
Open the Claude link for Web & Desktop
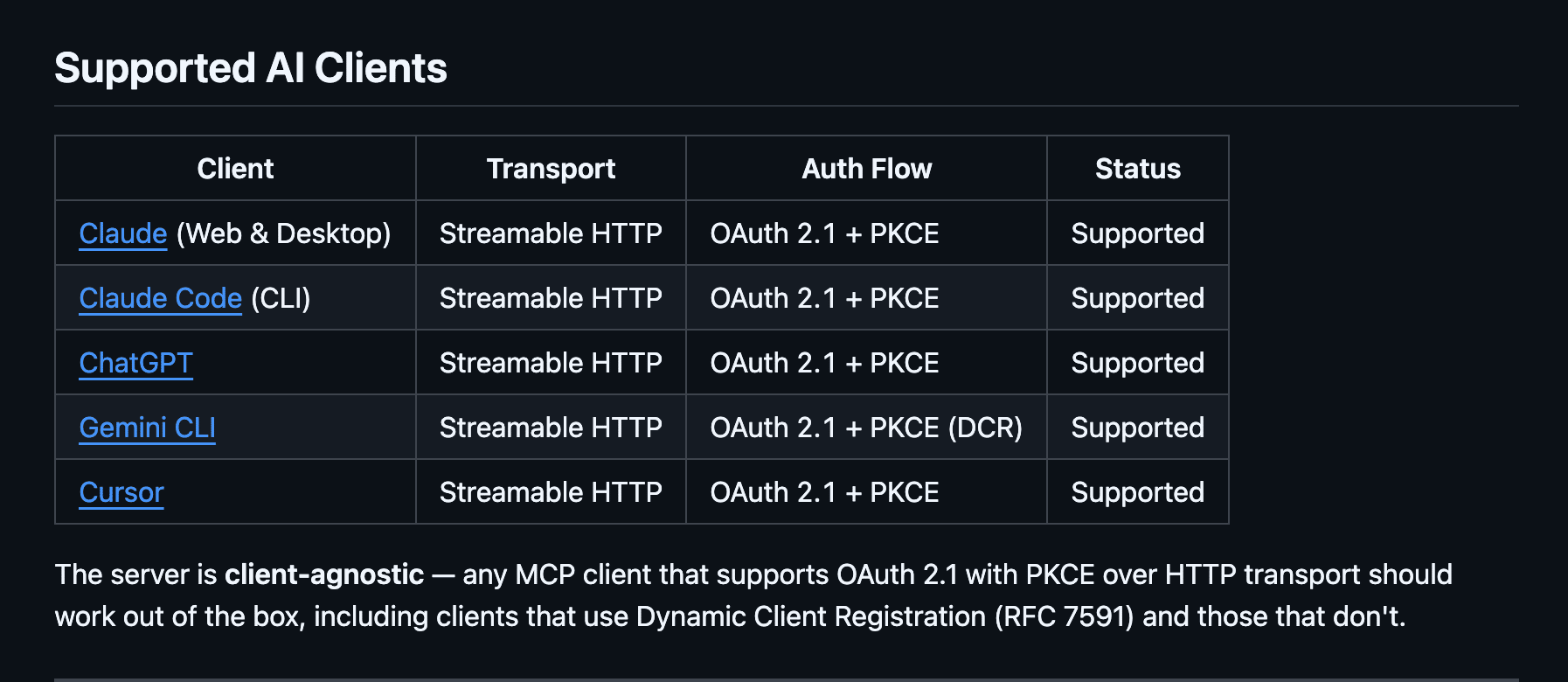pyautogui.click(x=122, y=233)
